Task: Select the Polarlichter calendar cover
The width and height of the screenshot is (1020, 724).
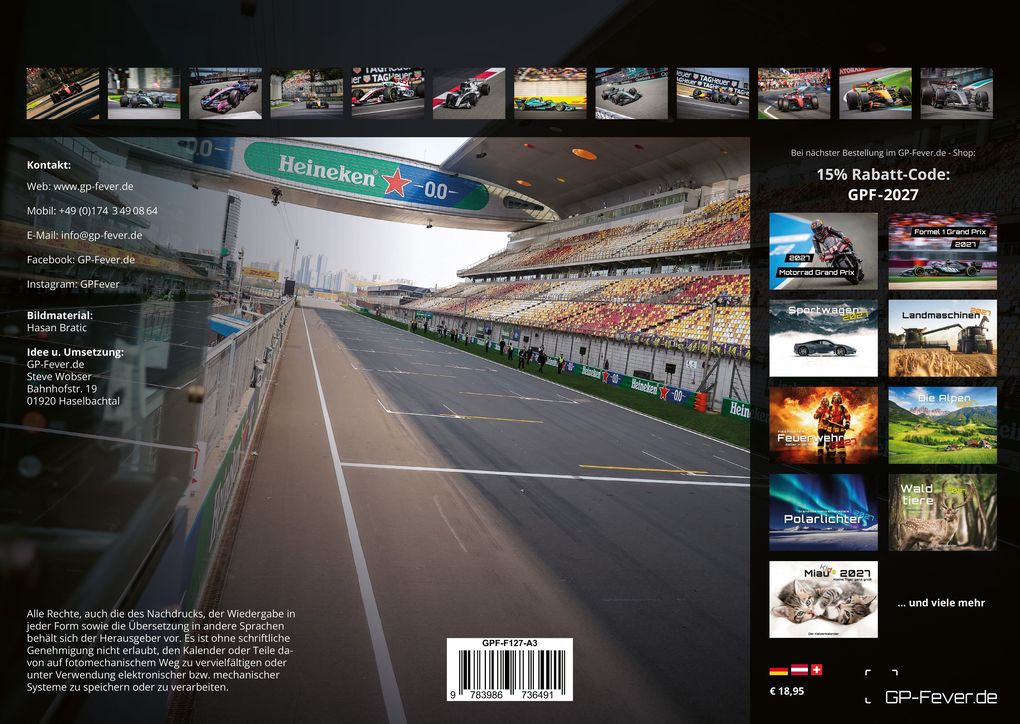Action: [823, 513]
